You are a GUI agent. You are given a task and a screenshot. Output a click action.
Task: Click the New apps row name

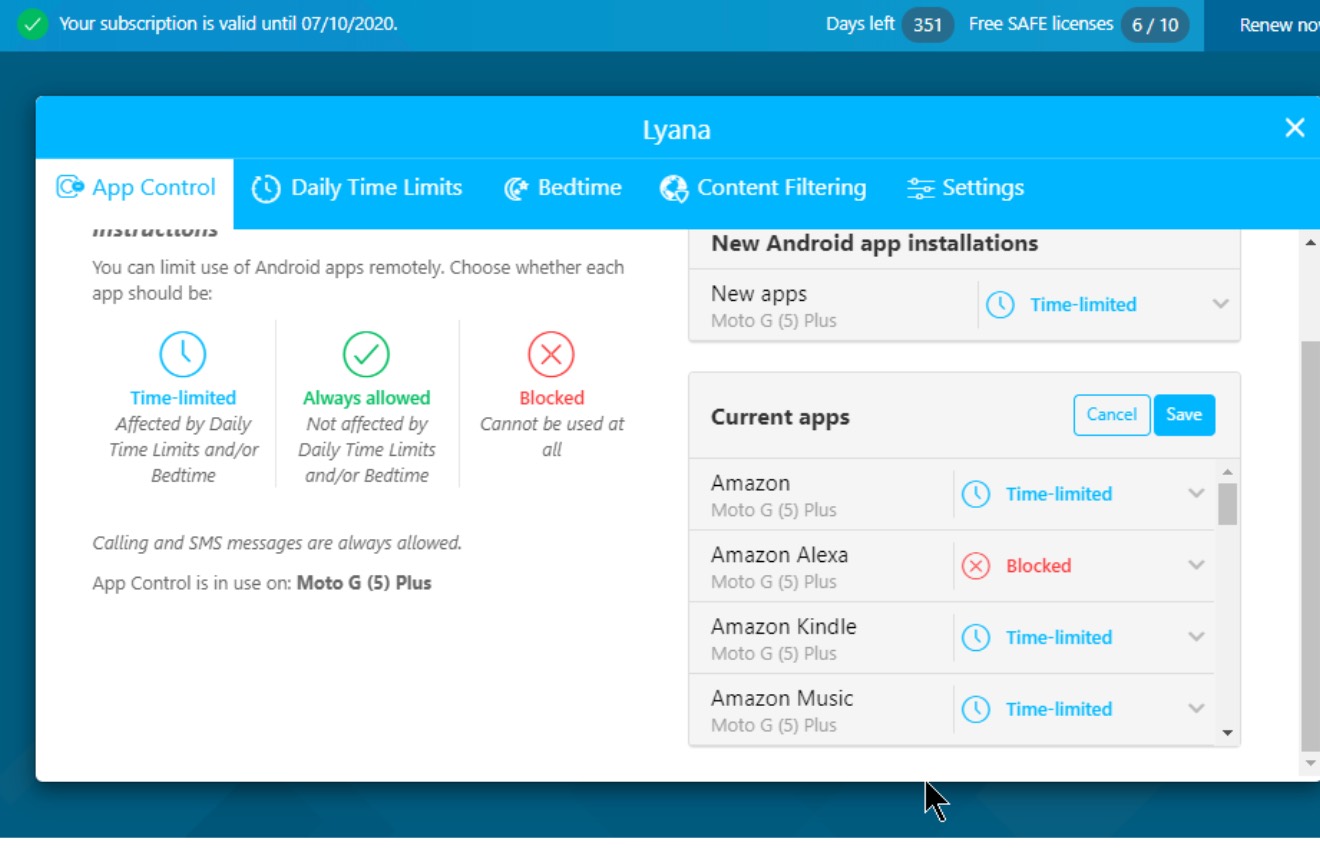759,294
